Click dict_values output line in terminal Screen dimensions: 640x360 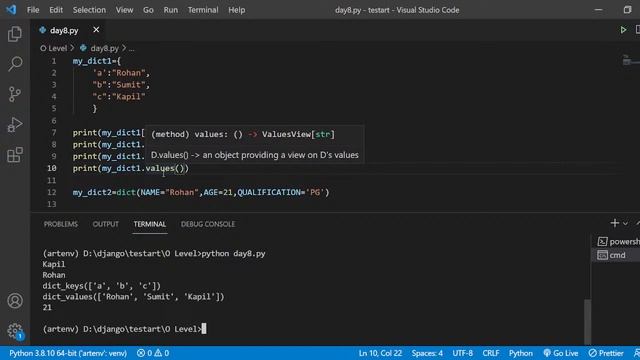133,297
